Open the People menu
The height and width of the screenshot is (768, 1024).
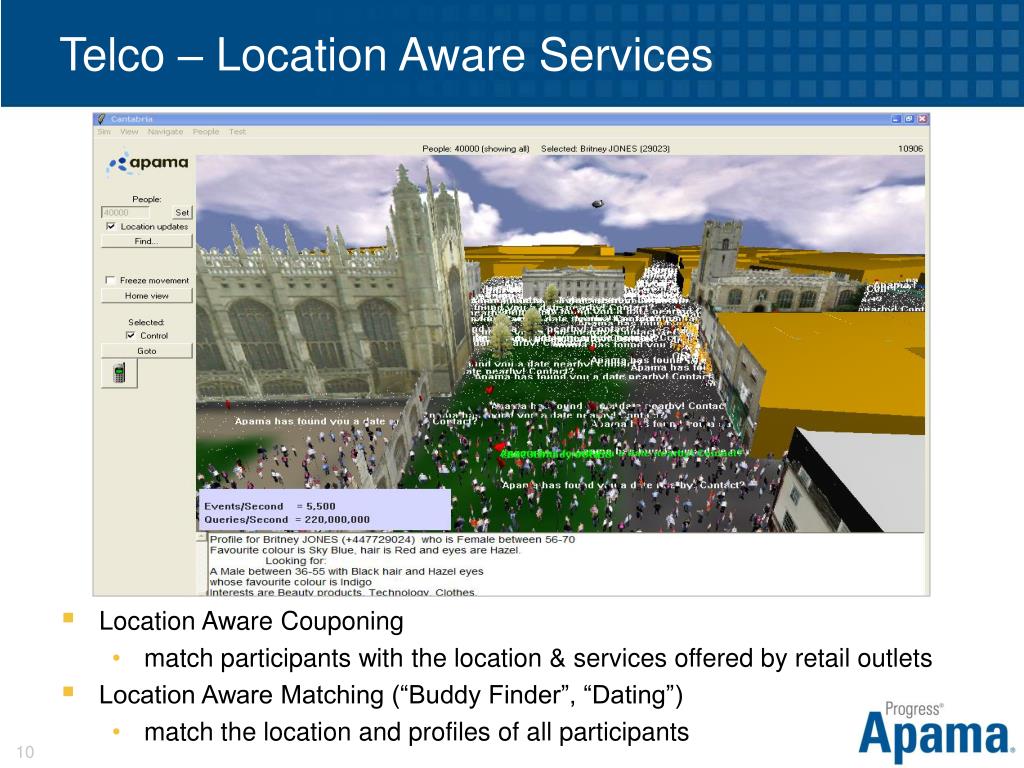pyautogui.click(x=206, y=132)
